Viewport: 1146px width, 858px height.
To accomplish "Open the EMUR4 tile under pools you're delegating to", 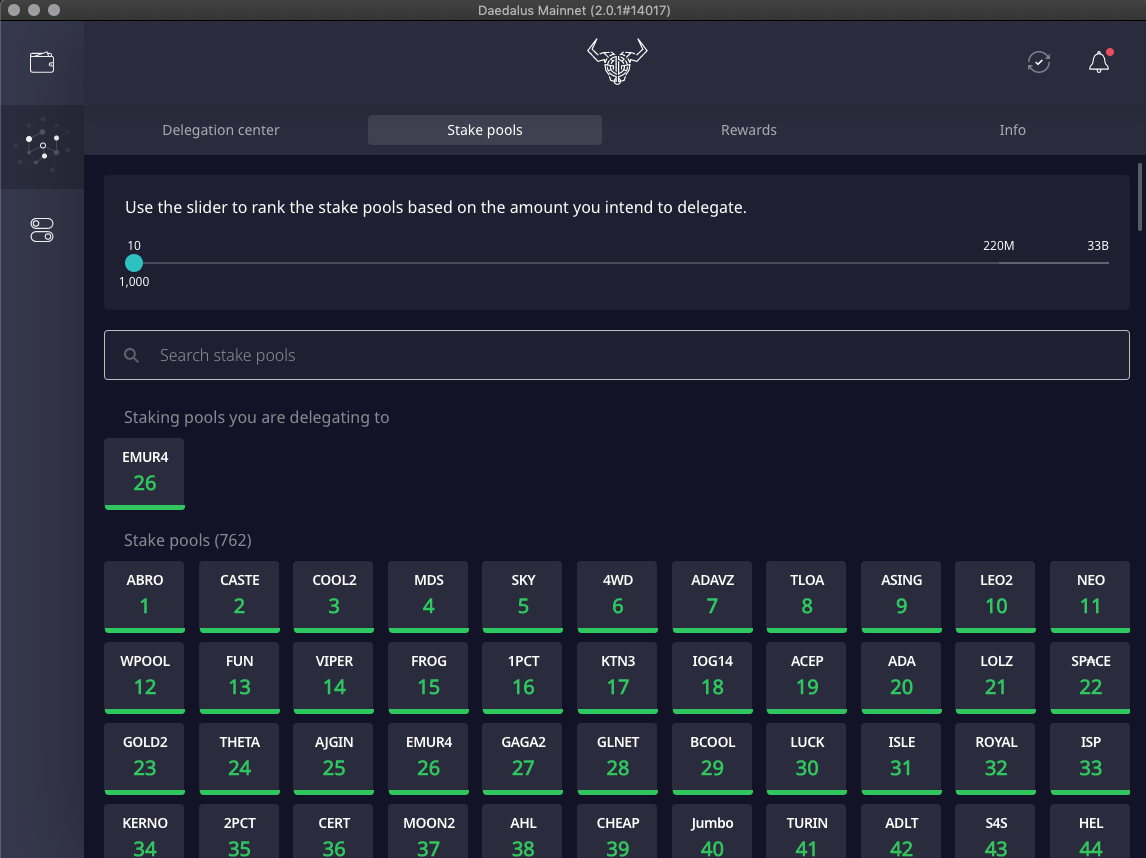I will (145, 473).
